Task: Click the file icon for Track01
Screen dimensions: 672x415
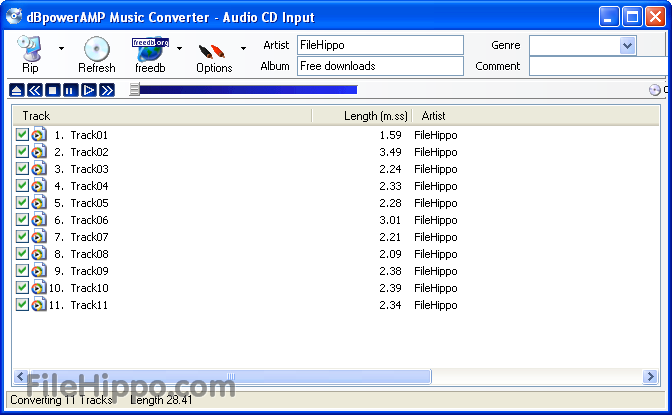Action: 39,135
